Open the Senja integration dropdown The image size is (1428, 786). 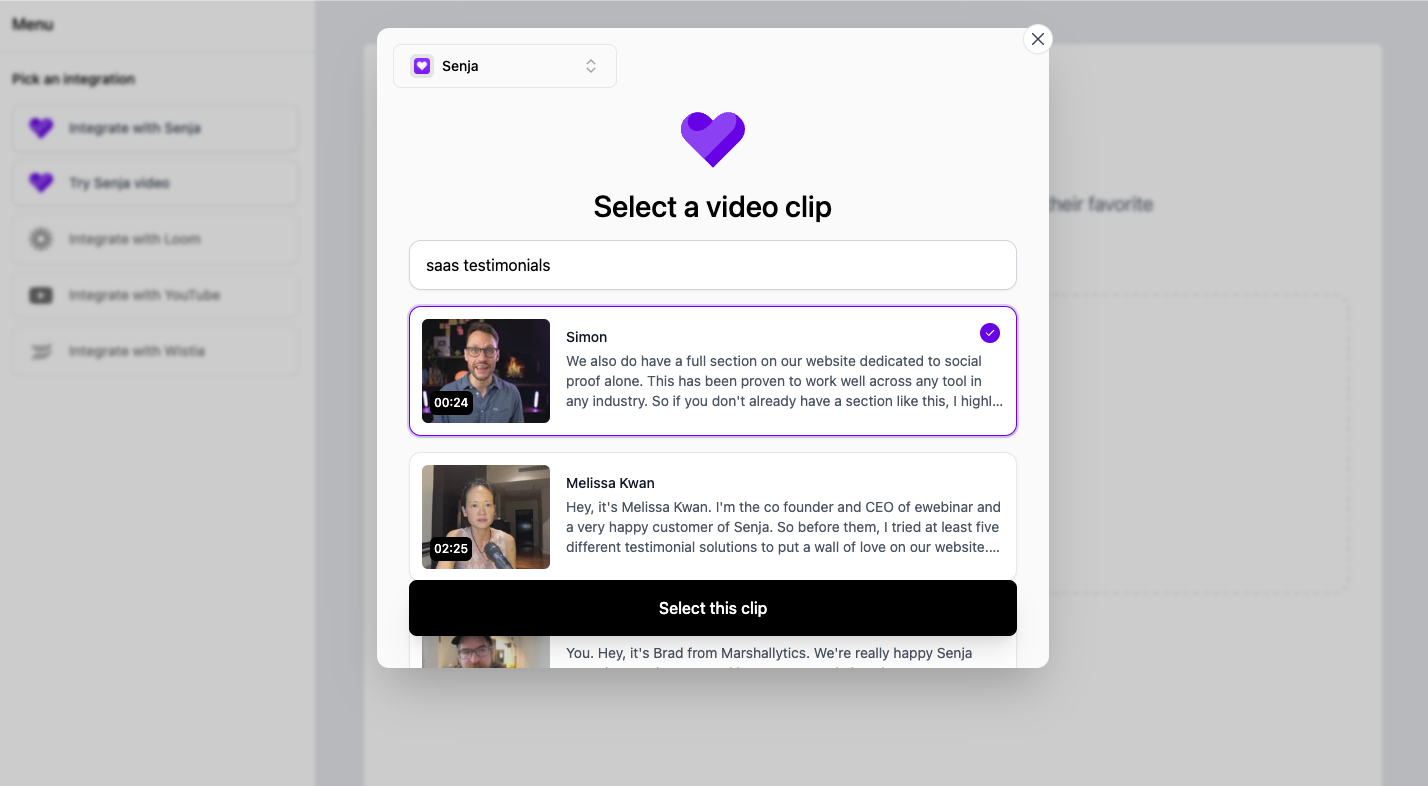click(x=505, y=66)
